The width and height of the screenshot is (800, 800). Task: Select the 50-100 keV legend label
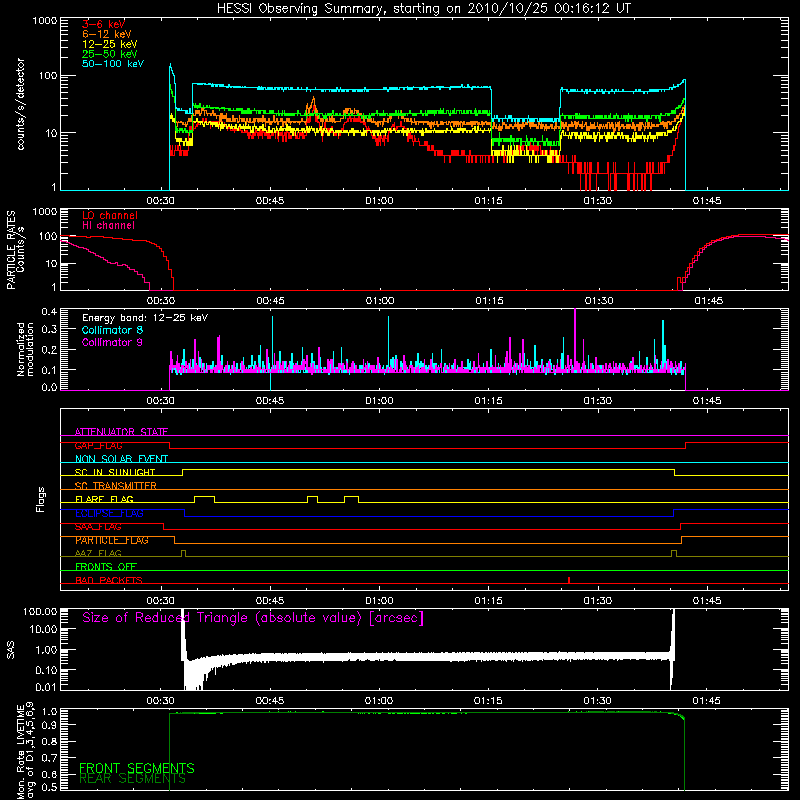tap(113, 64)
